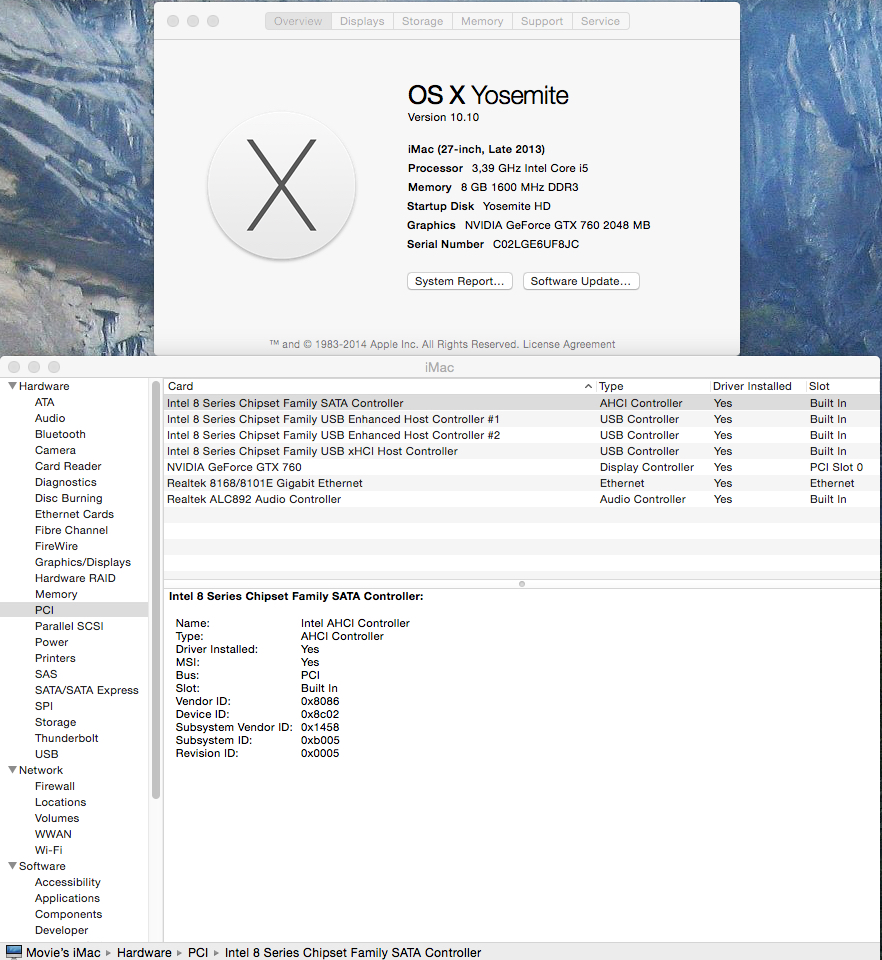Collapse the Network section triangle
This screenshot has width=882, height=960.
point(12,770)
